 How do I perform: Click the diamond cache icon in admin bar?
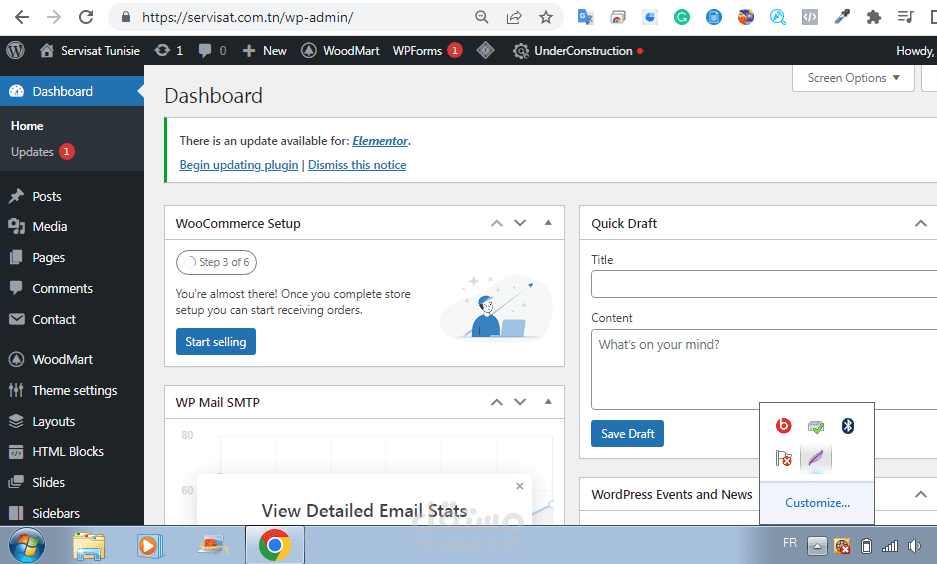coord(485,51)
